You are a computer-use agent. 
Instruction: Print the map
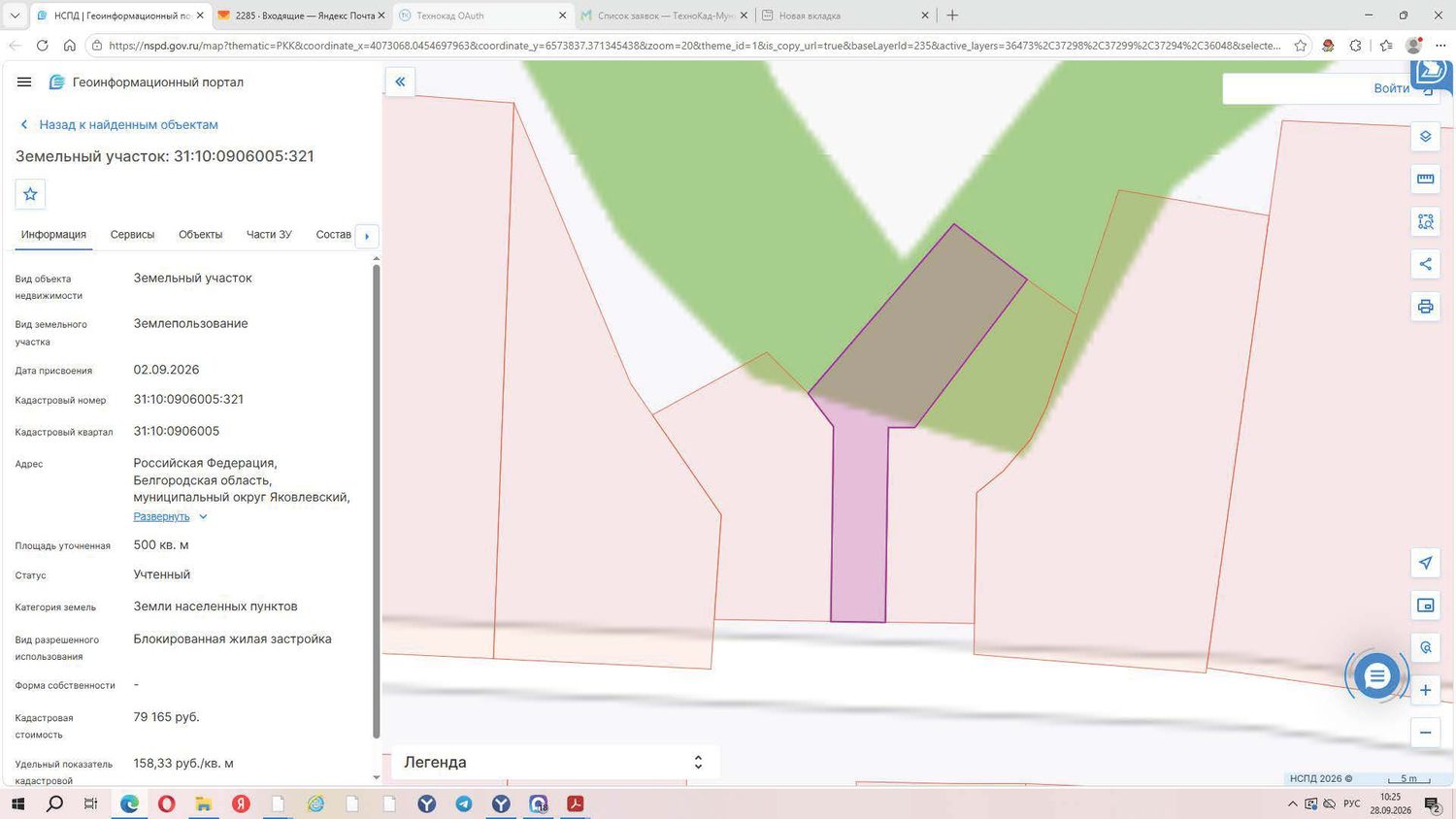pos(1425,307)
